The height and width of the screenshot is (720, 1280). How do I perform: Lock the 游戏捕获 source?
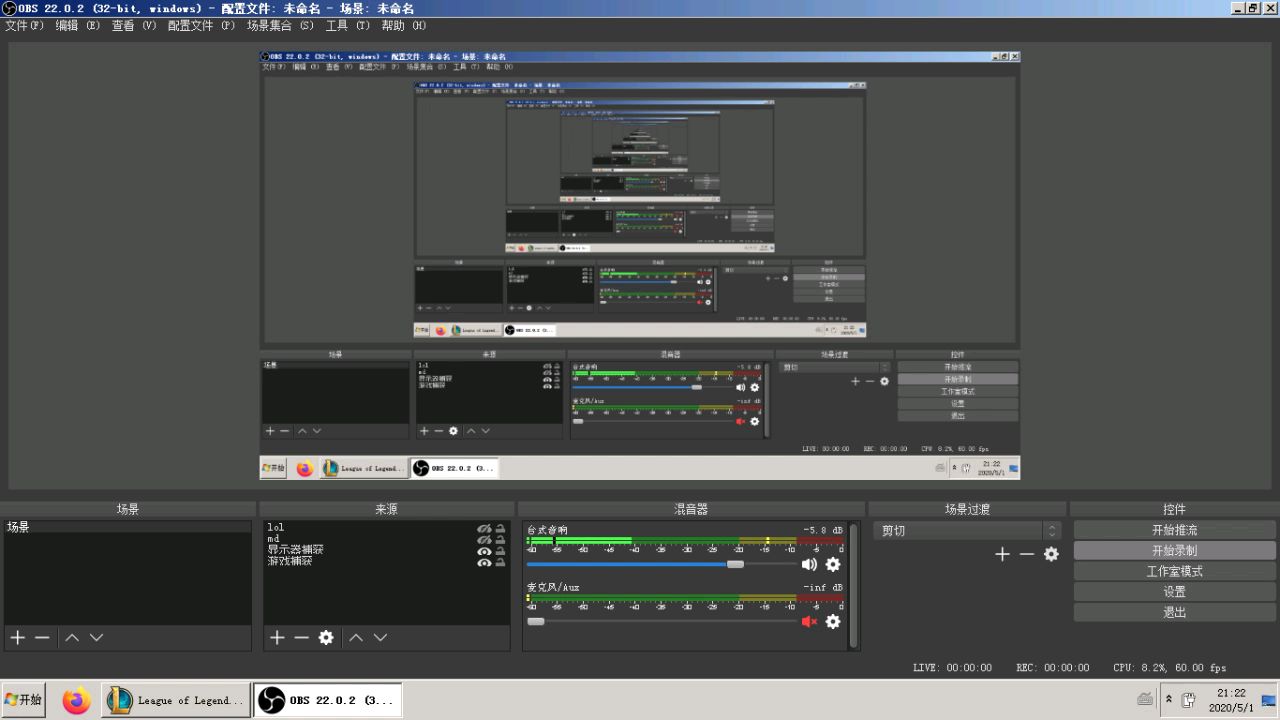500,562
